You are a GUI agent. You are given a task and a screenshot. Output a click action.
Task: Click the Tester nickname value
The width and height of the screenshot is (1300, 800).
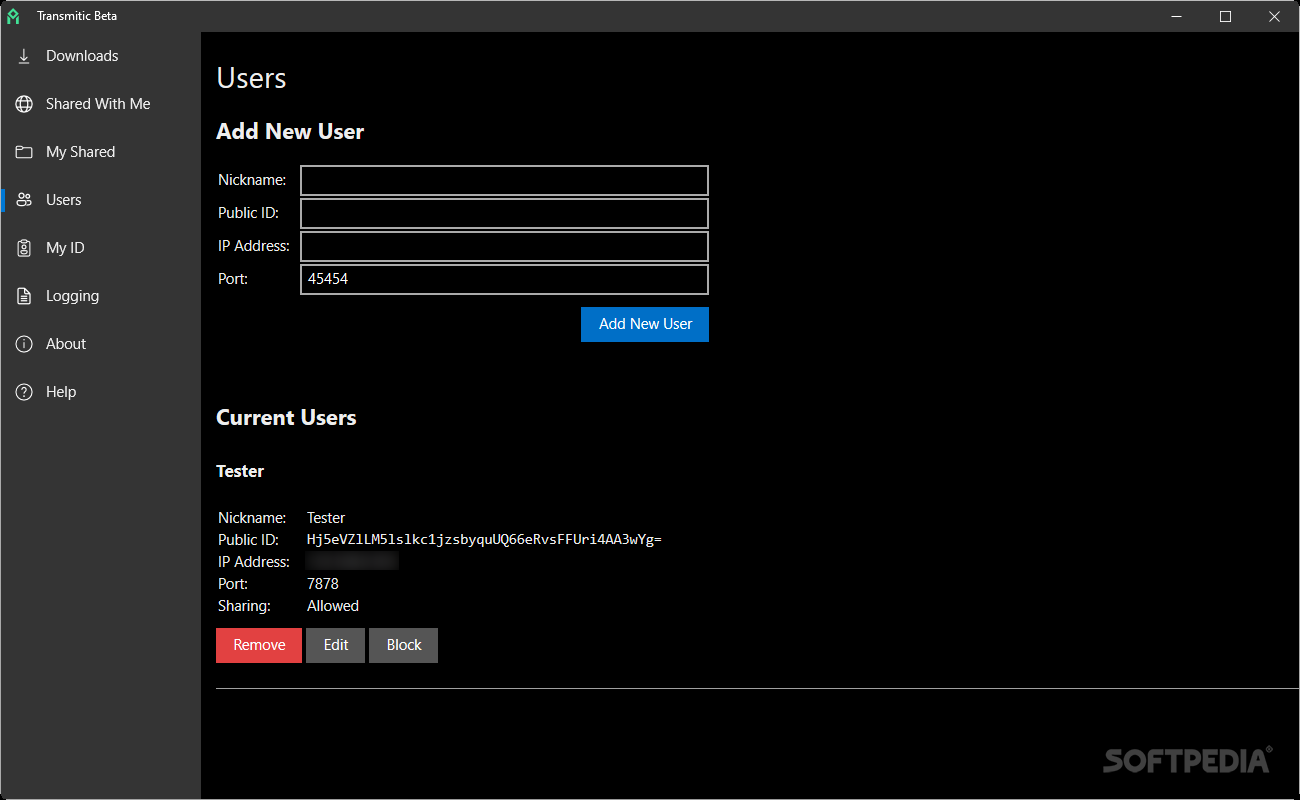(x=326, y=518)
